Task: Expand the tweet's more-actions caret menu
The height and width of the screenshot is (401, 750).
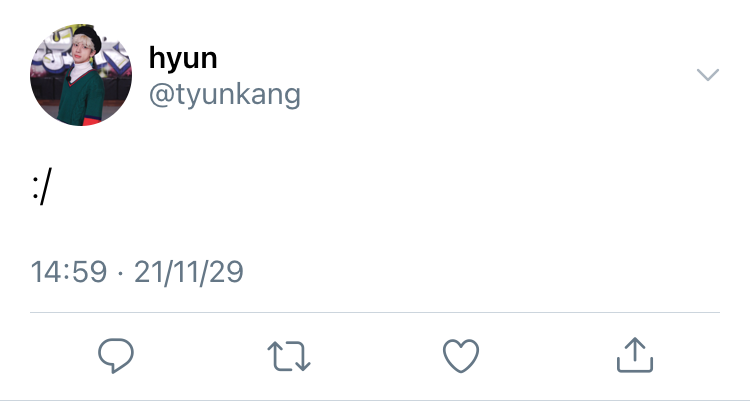Action: pyautogui.click(x=707, y=75)
